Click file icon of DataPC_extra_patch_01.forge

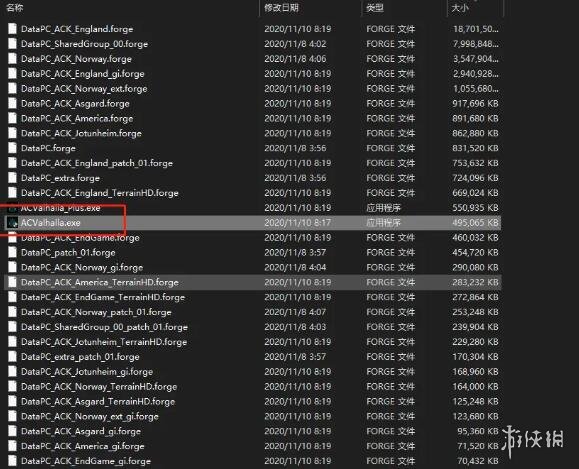pyautogui.click(x=13, y=356)
